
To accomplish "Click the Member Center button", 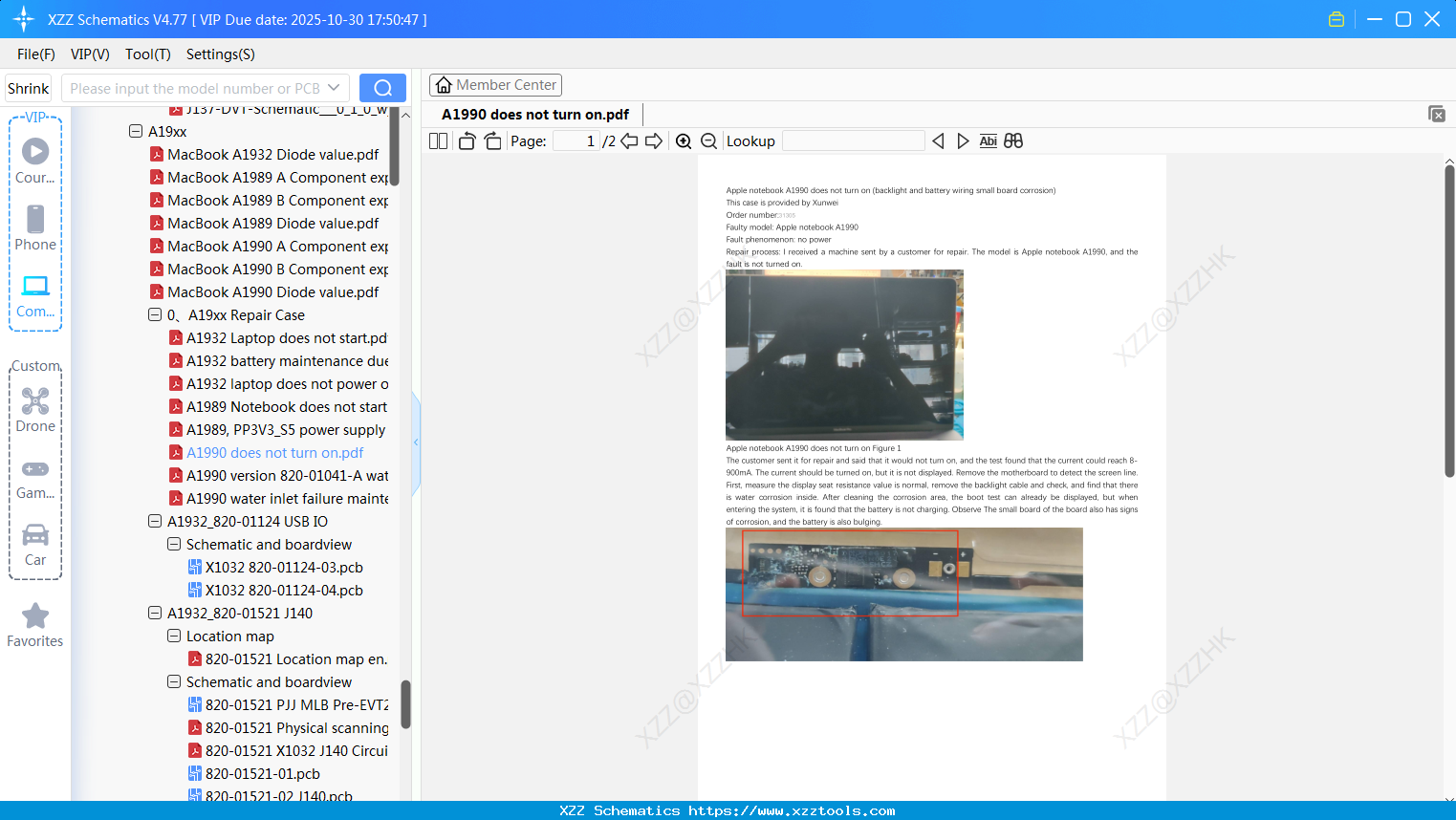I will (495, 85).
